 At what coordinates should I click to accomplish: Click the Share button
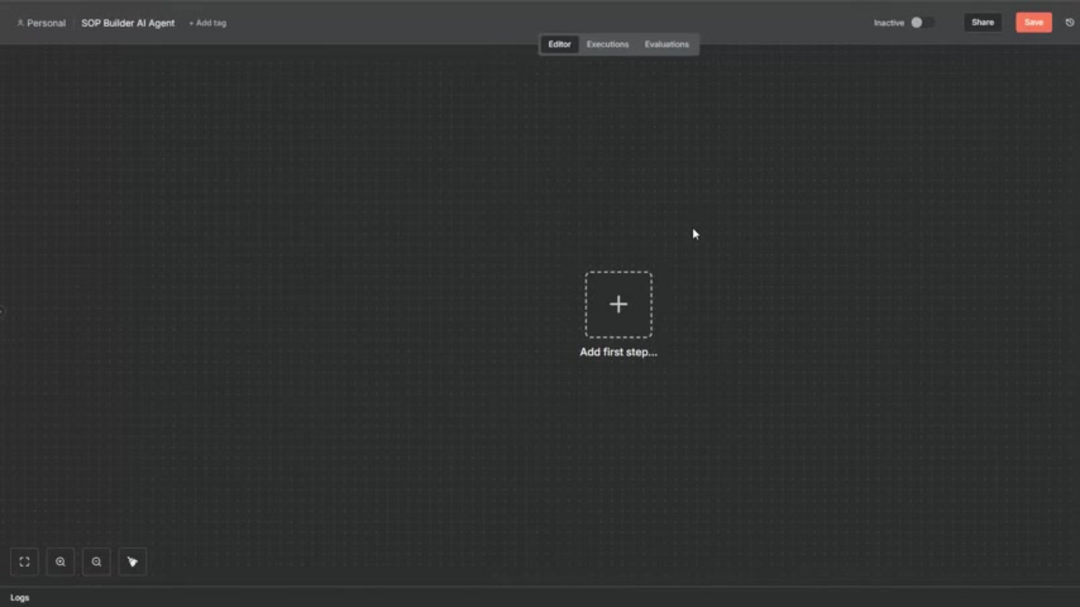[x=982, y=21]
